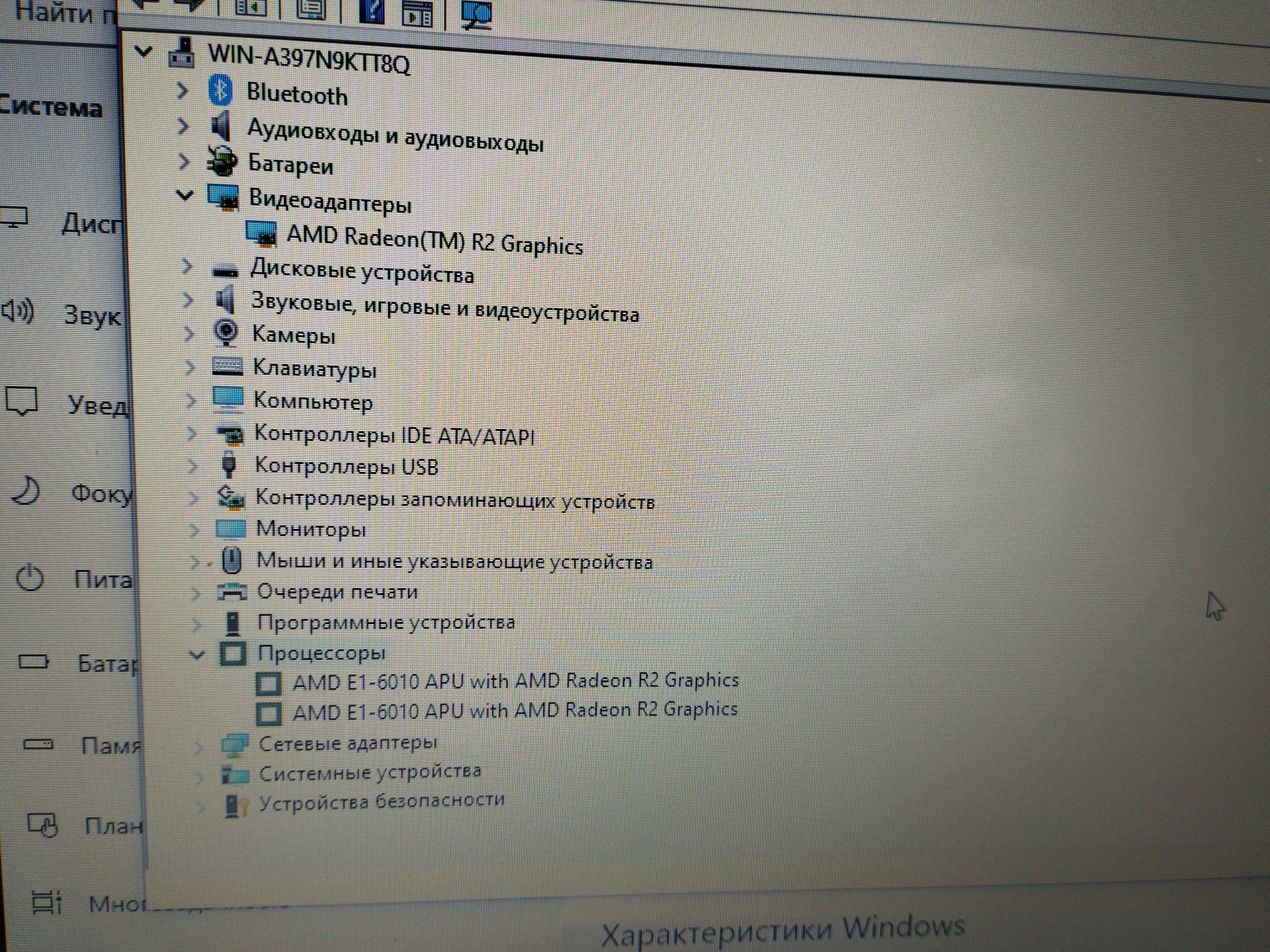Select the mouse icon for Мыши row
Image resolution: width=1270 pixels, height=952 pixels.
(232, 559)
